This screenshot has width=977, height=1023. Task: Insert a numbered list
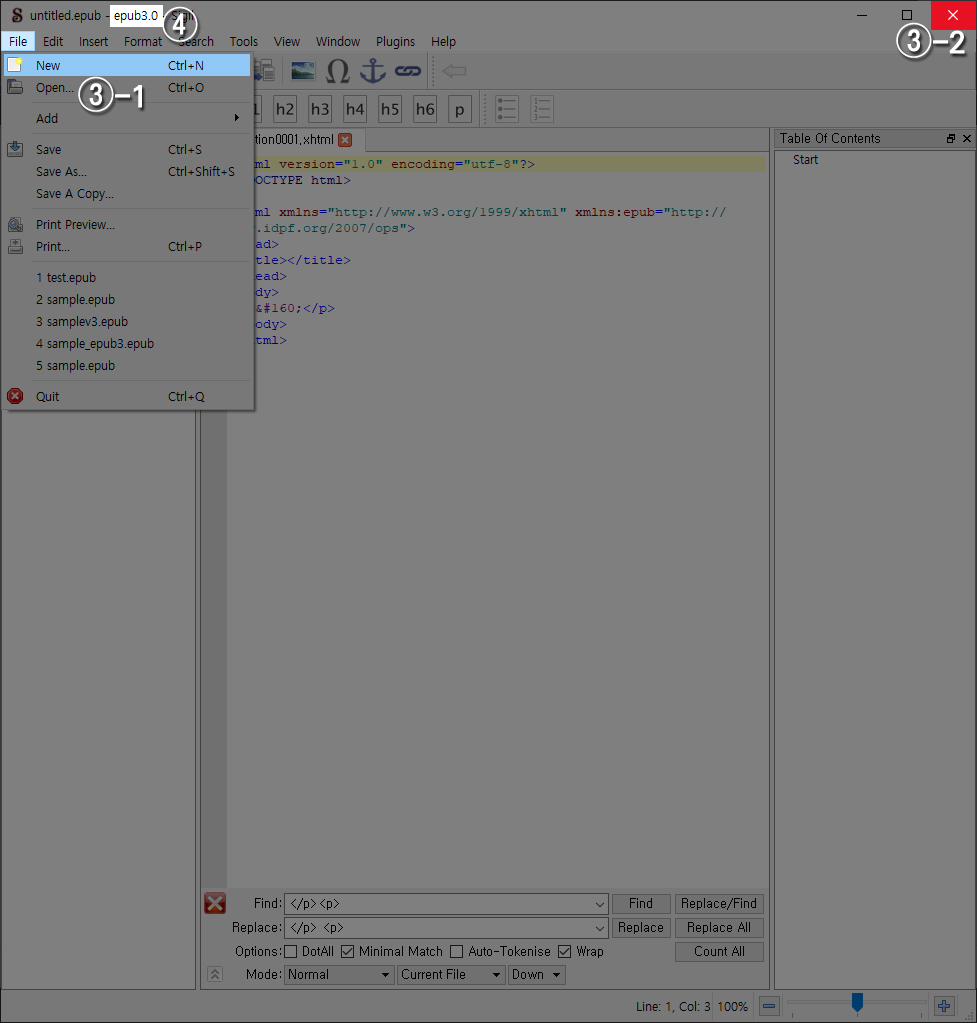coord(542,109)
